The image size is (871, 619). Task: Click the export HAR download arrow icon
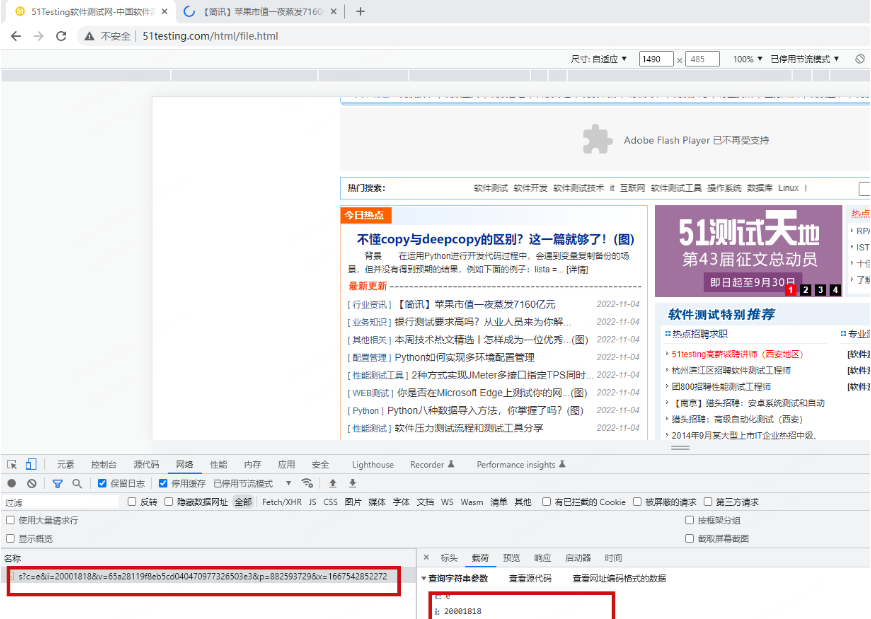pyautogui.click(x=352, y=483)
